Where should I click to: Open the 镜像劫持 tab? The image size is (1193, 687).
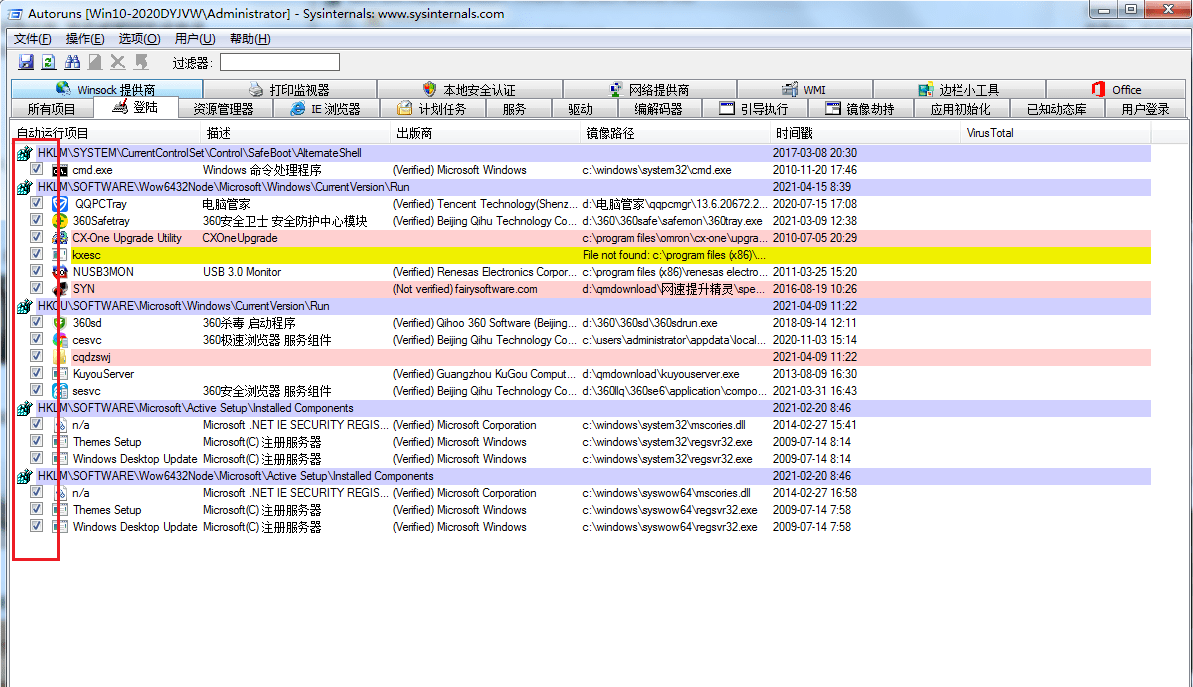coord(861,109)
